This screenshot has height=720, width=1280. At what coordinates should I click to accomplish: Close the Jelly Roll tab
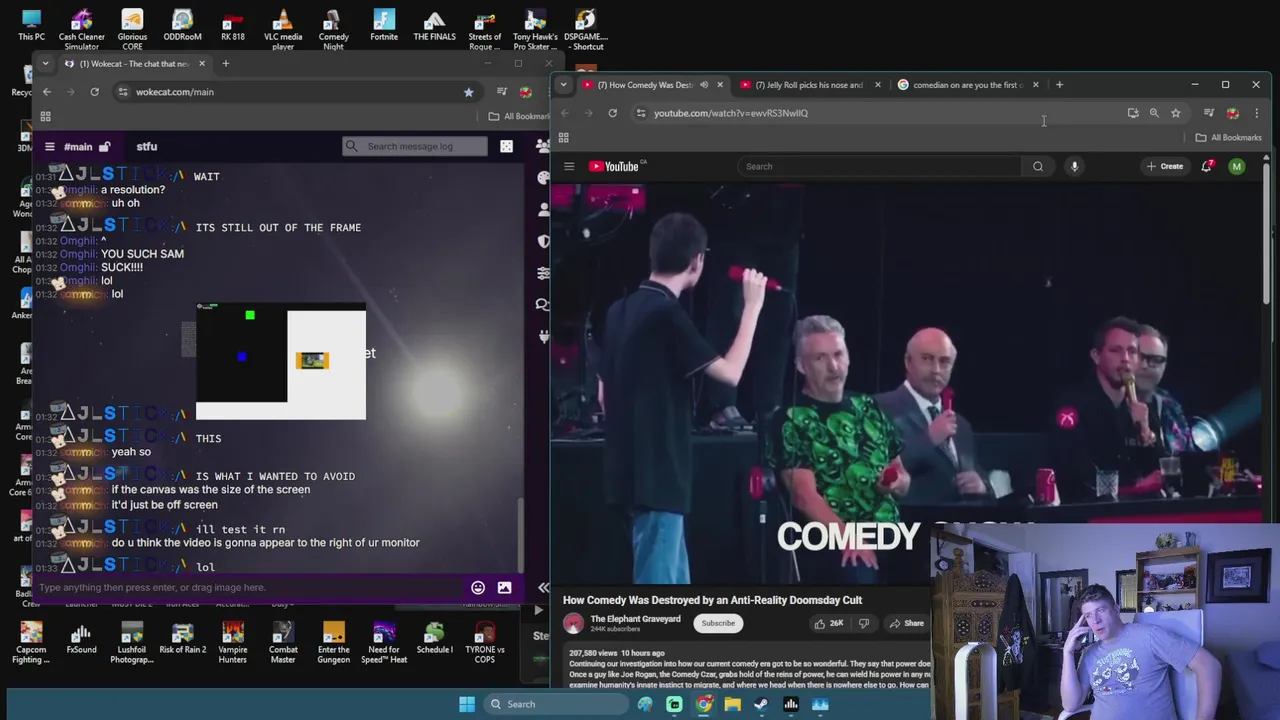(x=878, y=85)
